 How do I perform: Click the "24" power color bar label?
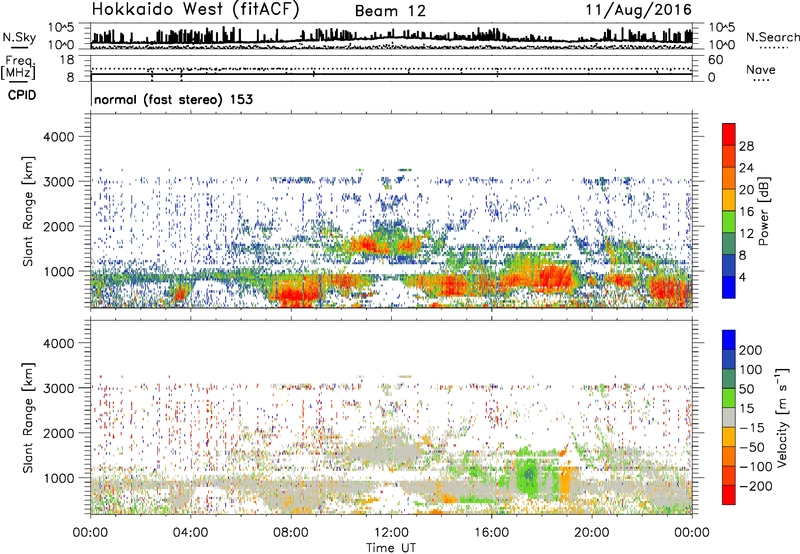[x=746, y=168]
